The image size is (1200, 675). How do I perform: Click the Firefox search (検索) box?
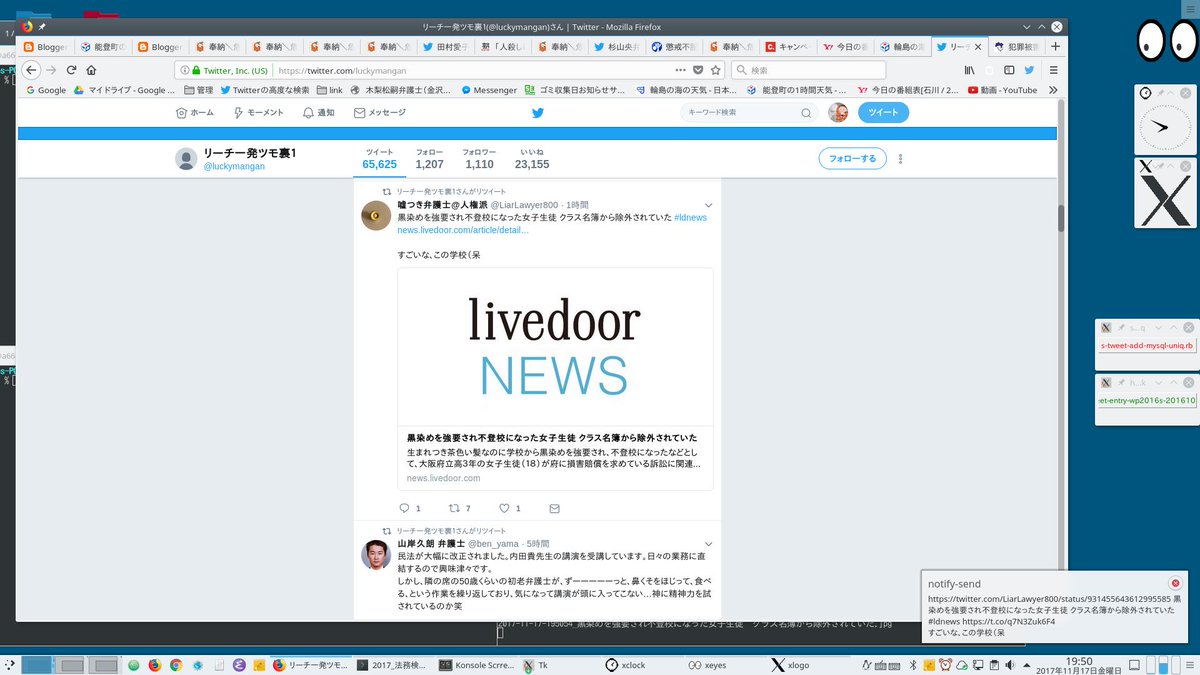(x=807, y=70)
